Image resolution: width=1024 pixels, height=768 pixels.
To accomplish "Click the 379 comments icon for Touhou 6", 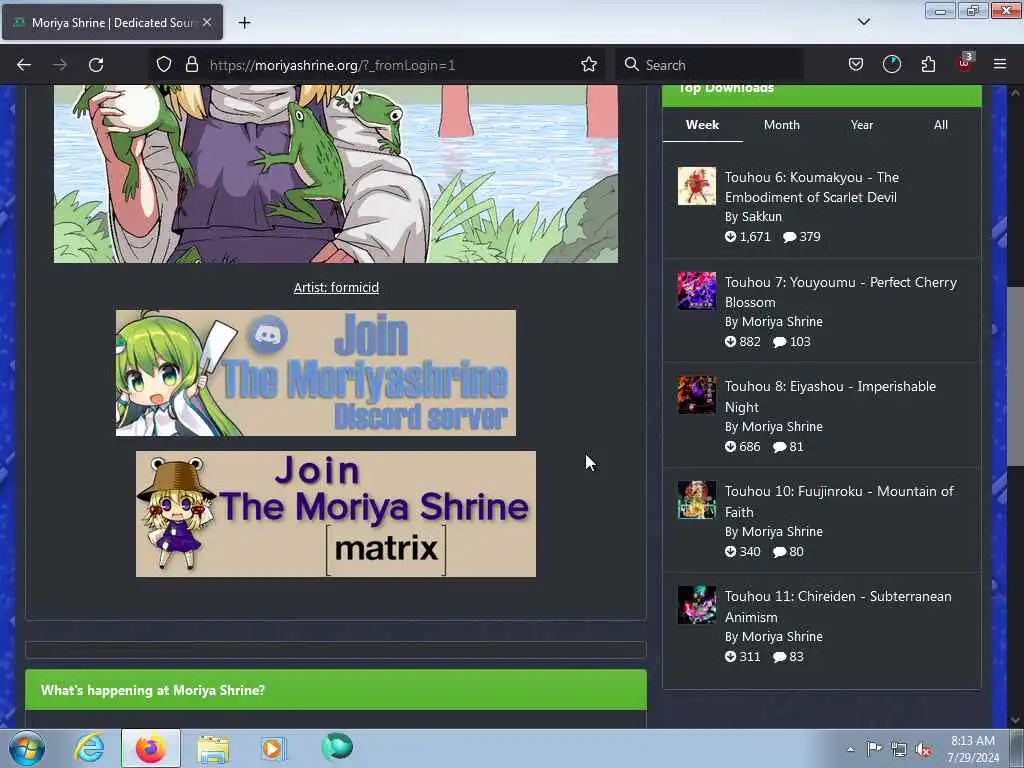I will pyautogui.click(x=790, y=237).
